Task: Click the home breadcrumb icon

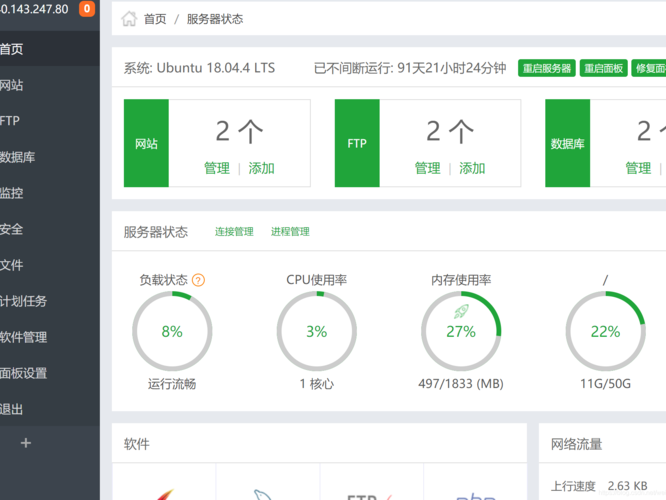Action: point(129,19)
